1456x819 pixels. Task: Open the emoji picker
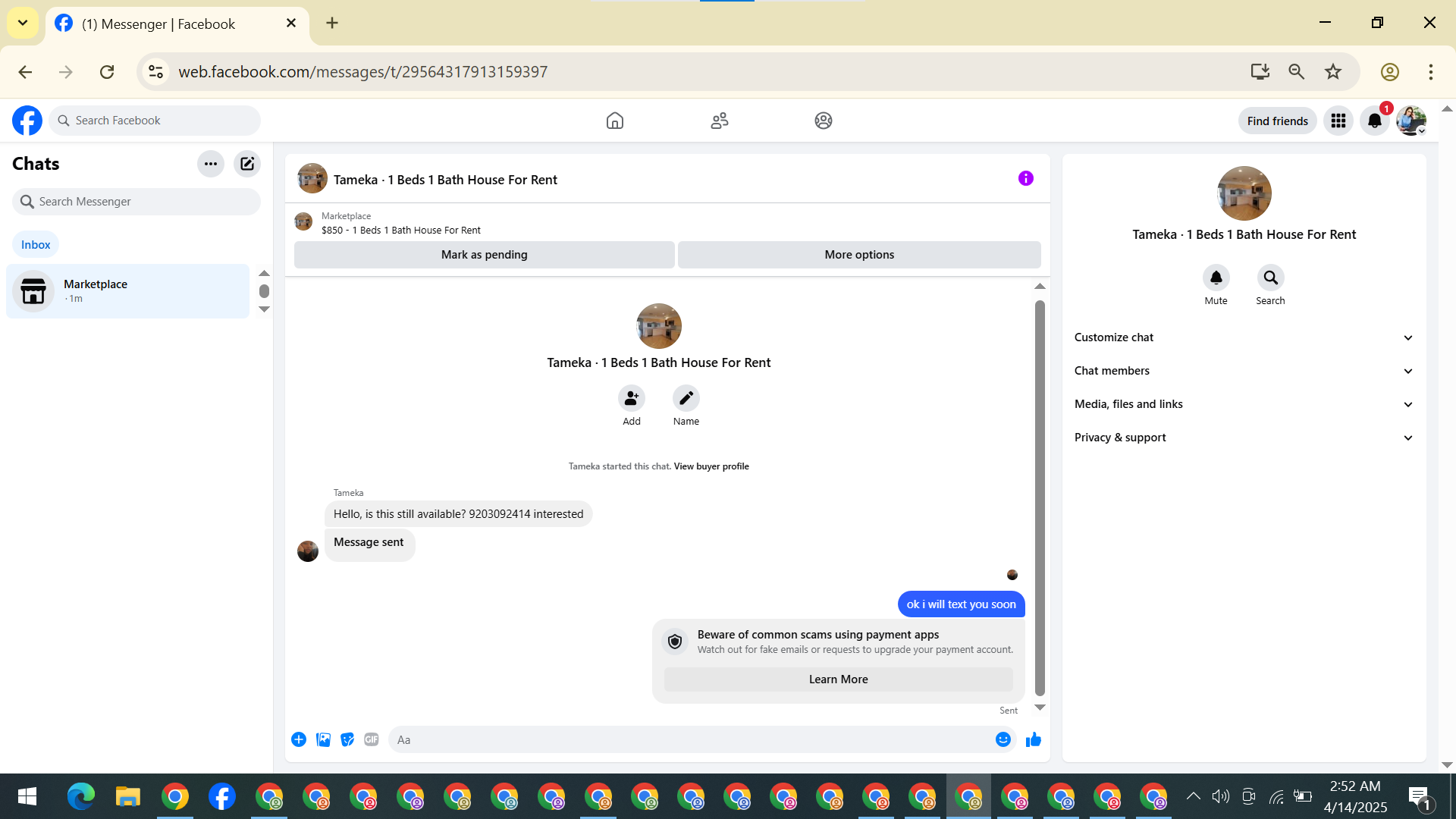tap(1003, 739)
